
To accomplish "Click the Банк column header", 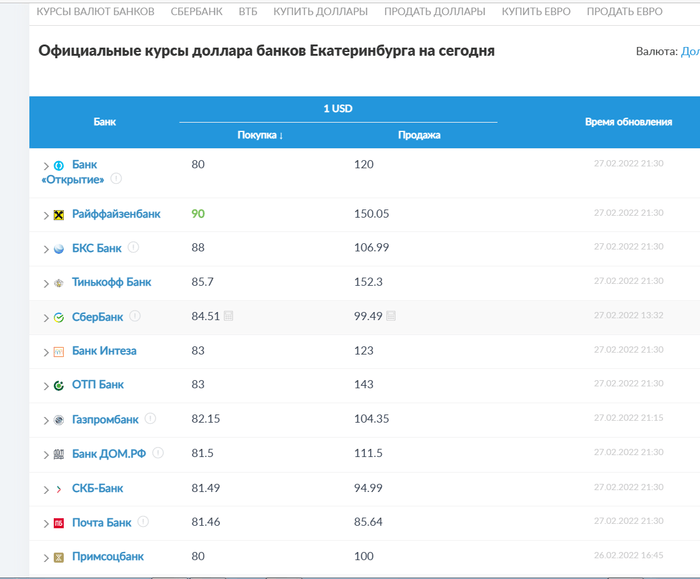I will tap(104, 122).
